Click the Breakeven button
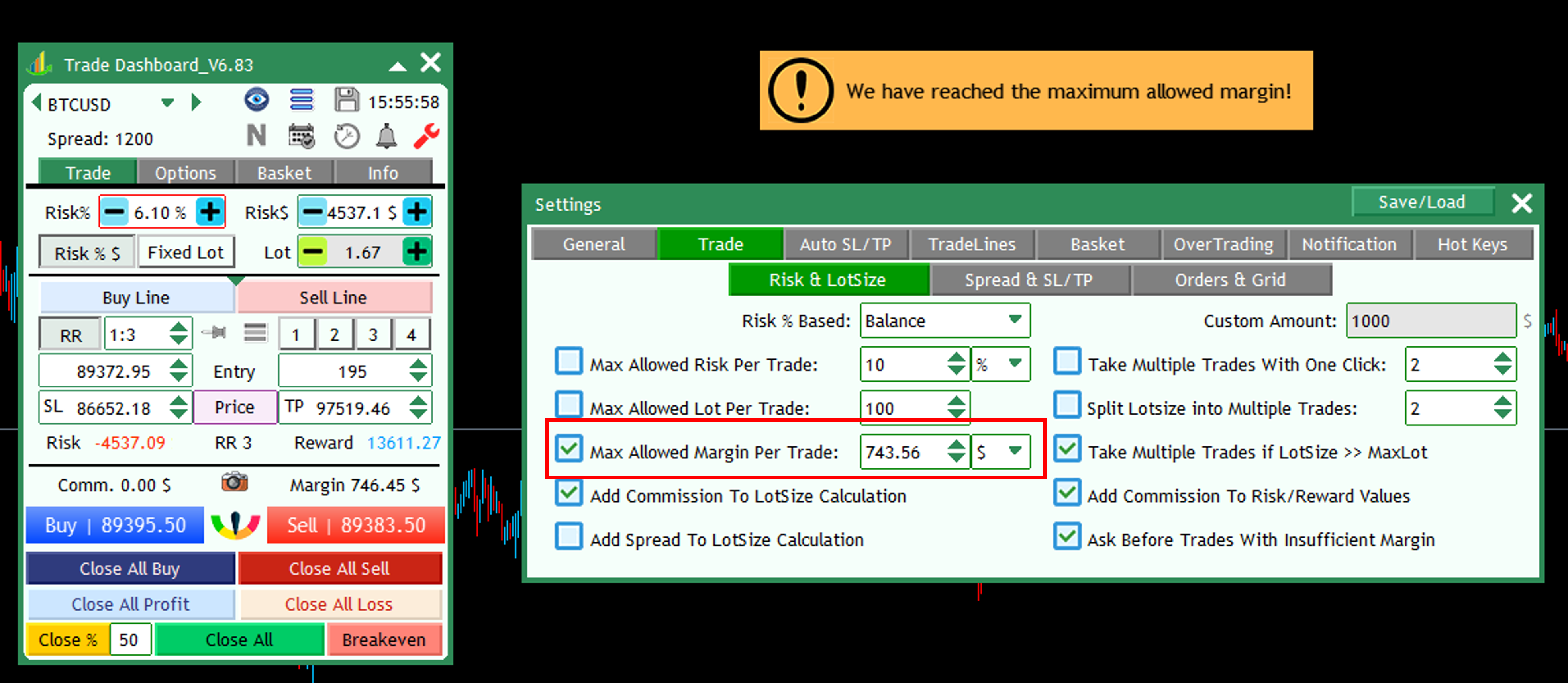 coord(384,640)
